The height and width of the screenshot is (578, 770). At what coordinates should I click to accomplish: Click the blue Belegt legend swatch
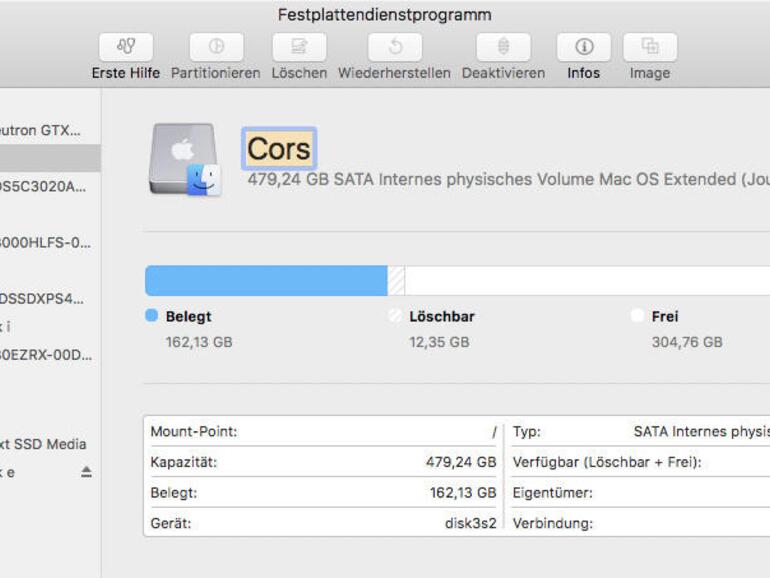[x=151, y=316]
